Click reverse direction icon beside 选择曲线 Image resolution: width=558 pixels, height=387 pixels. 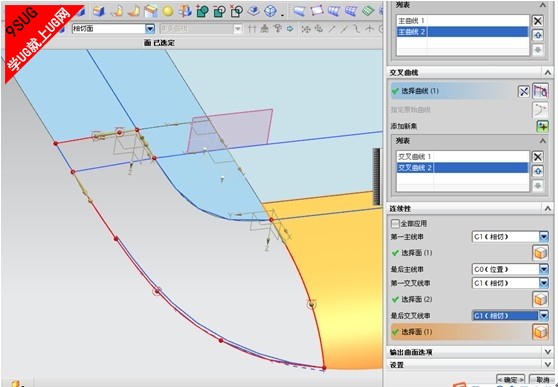tap(523, 92)
